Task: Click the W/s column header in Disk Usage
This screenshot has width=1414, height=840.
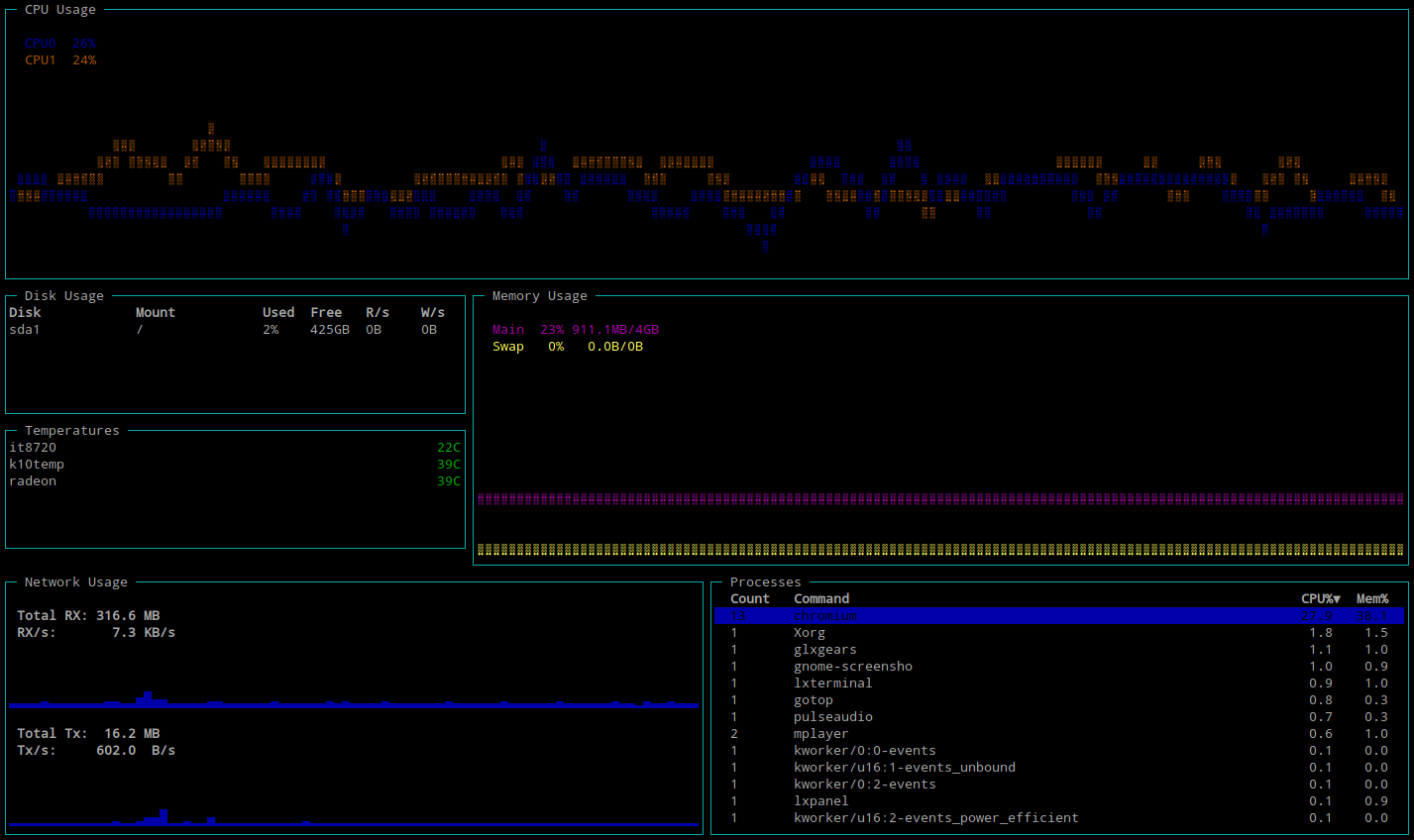Action: [x=433, y=313]
